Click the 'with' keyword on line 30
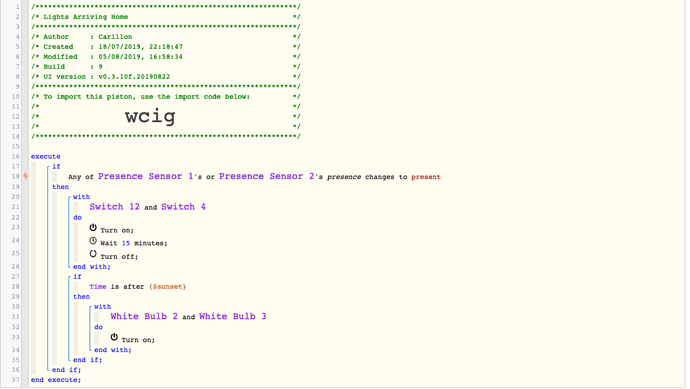Screen dimensions: 690x389 pos(103,306)
